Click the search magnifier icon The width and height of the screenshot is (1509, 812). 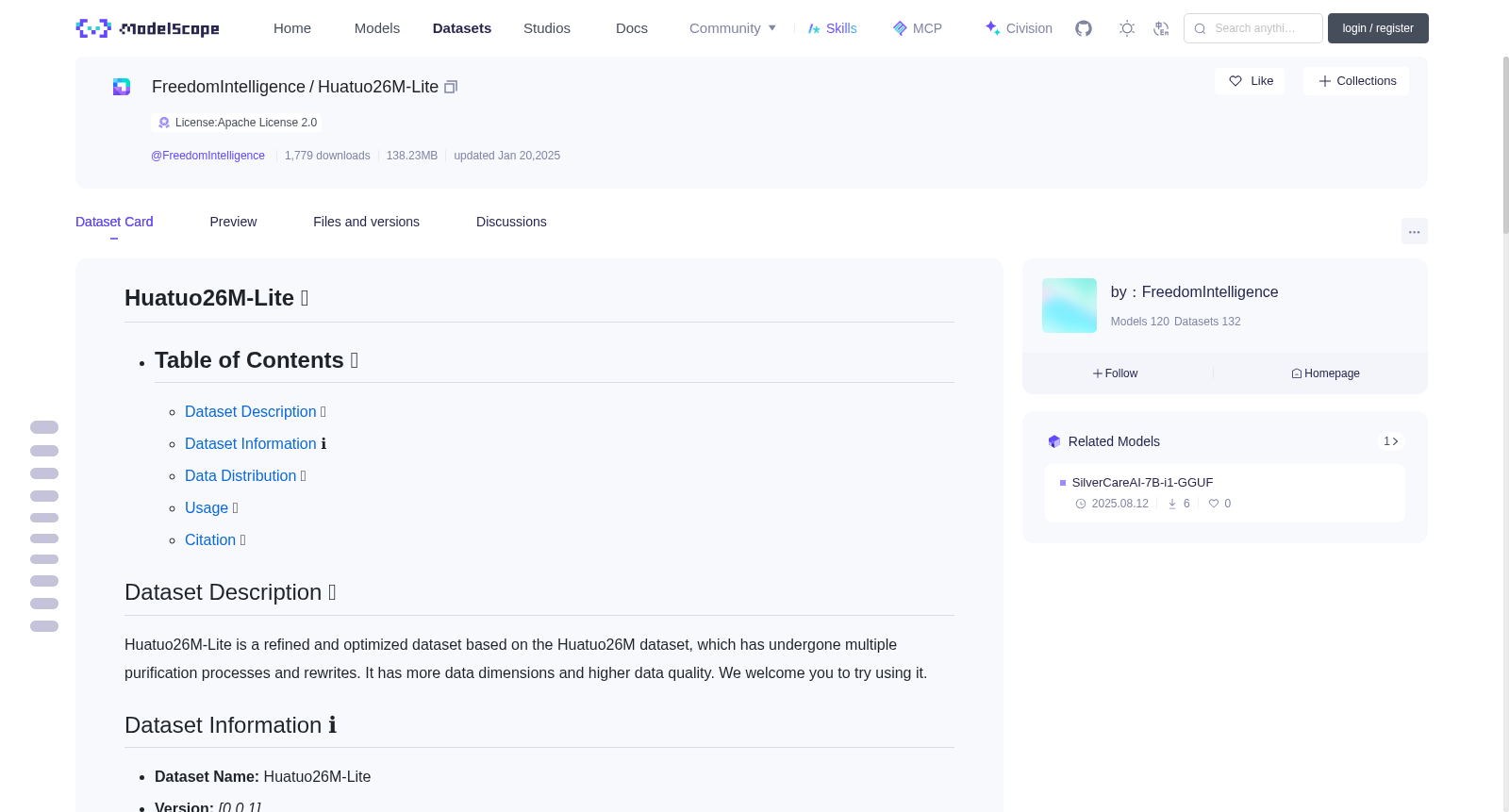click(x=1200, y=28)
